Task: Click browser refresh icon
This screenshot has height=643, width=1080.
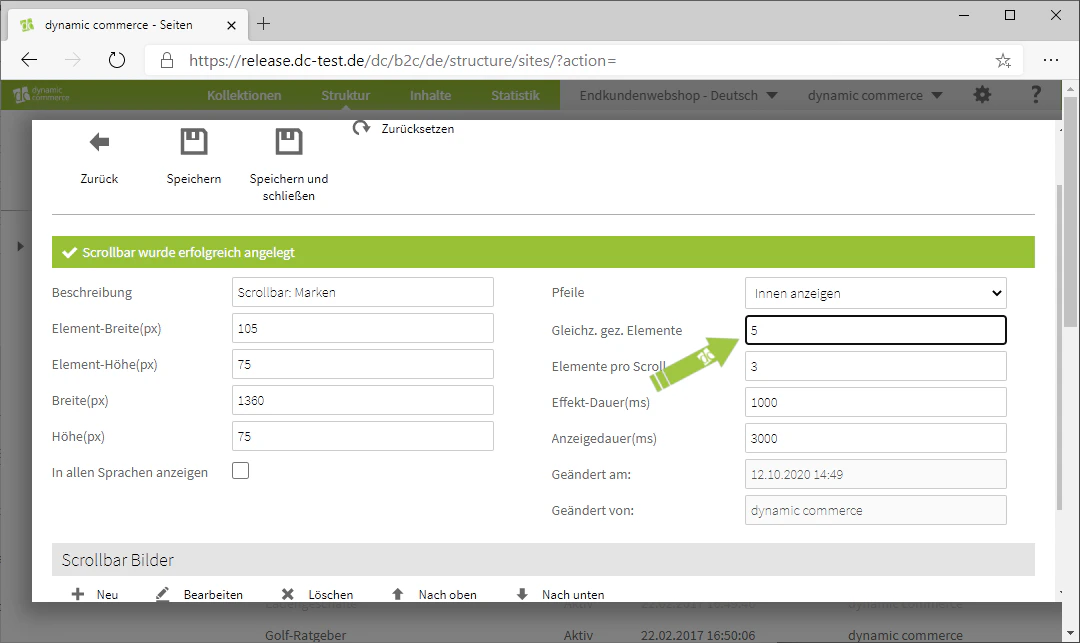Action: (x=117, y=60)
